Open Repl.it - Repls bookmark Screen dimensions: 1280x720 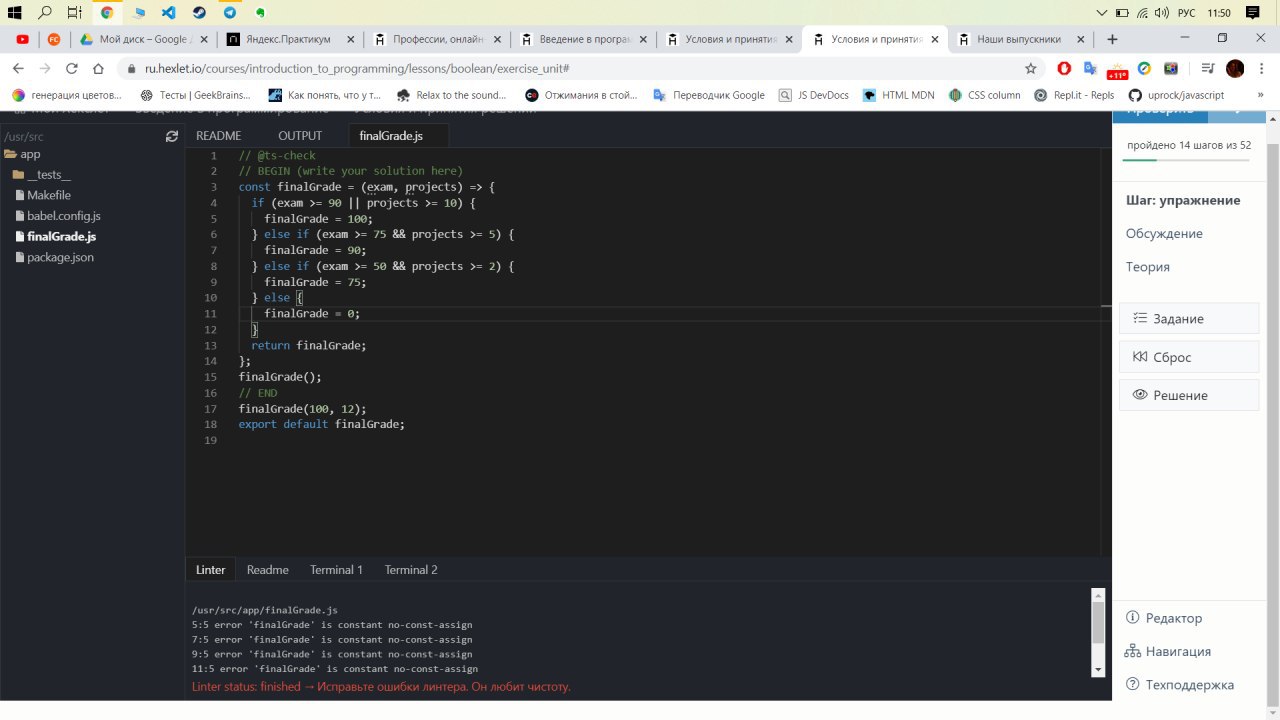pyautogui.click(x=1074, y=95)
